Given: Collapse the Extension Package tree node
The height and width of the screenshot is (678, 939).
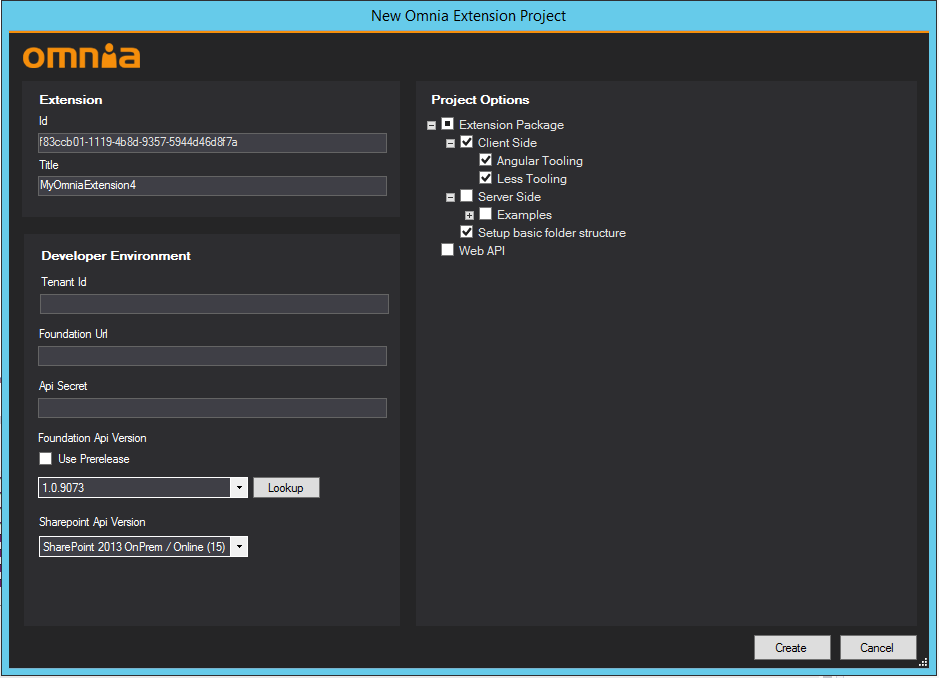Looking at the screenshot, I should point(430,124).
